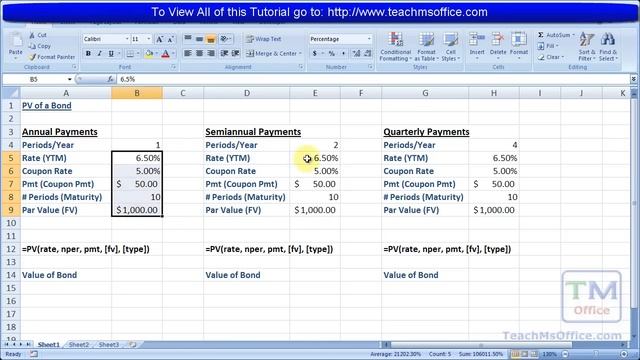Open the AutoSum dropdown arrow
Viewport: 640px width, 360px height.
(573, 35)
